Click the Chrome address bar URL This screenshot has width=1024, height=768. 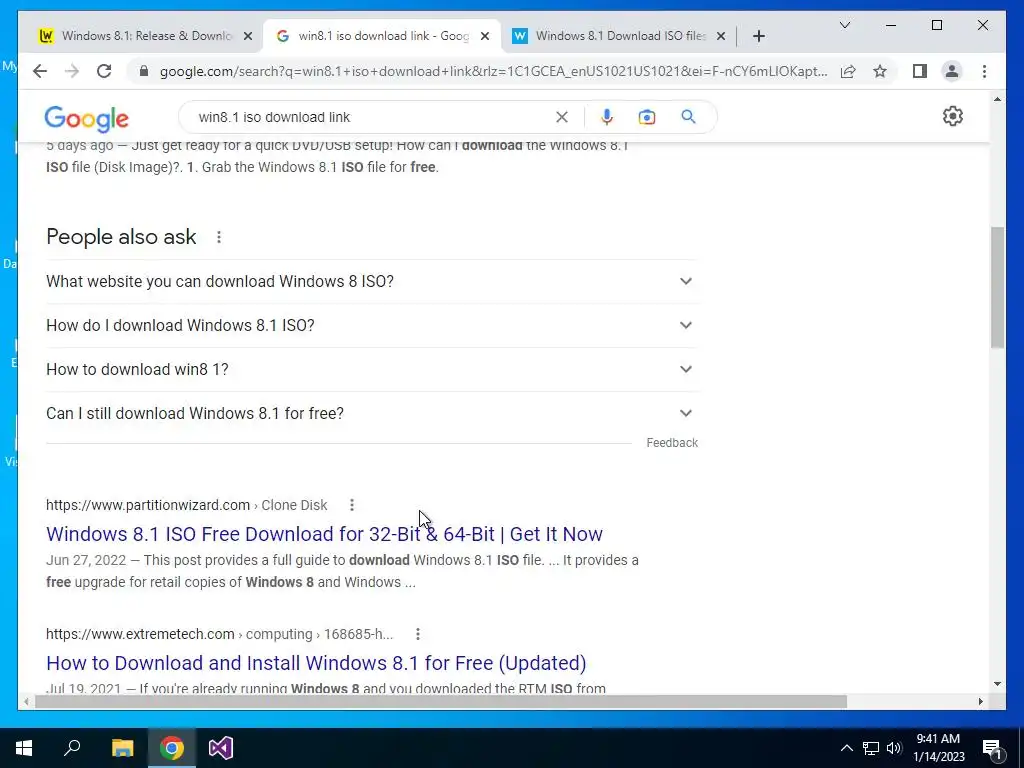coord(493,71)
